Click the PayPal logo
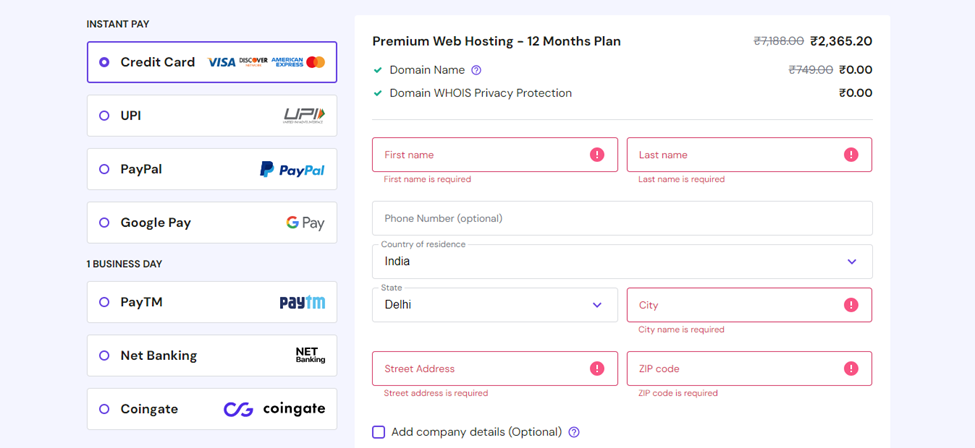 point(292,169)
